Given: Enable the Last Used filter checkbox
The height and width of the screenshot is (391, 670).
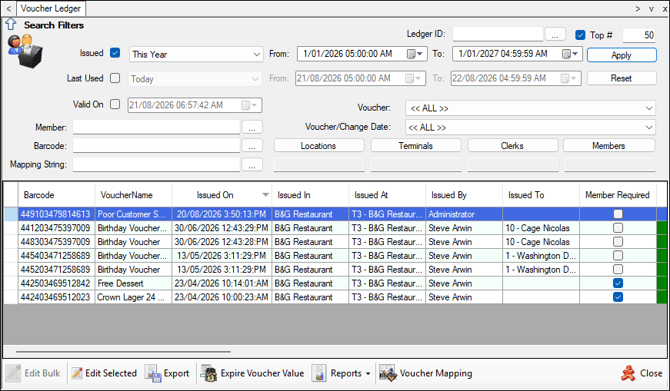Looking at the screenshot, I should [x=115, y=78].
